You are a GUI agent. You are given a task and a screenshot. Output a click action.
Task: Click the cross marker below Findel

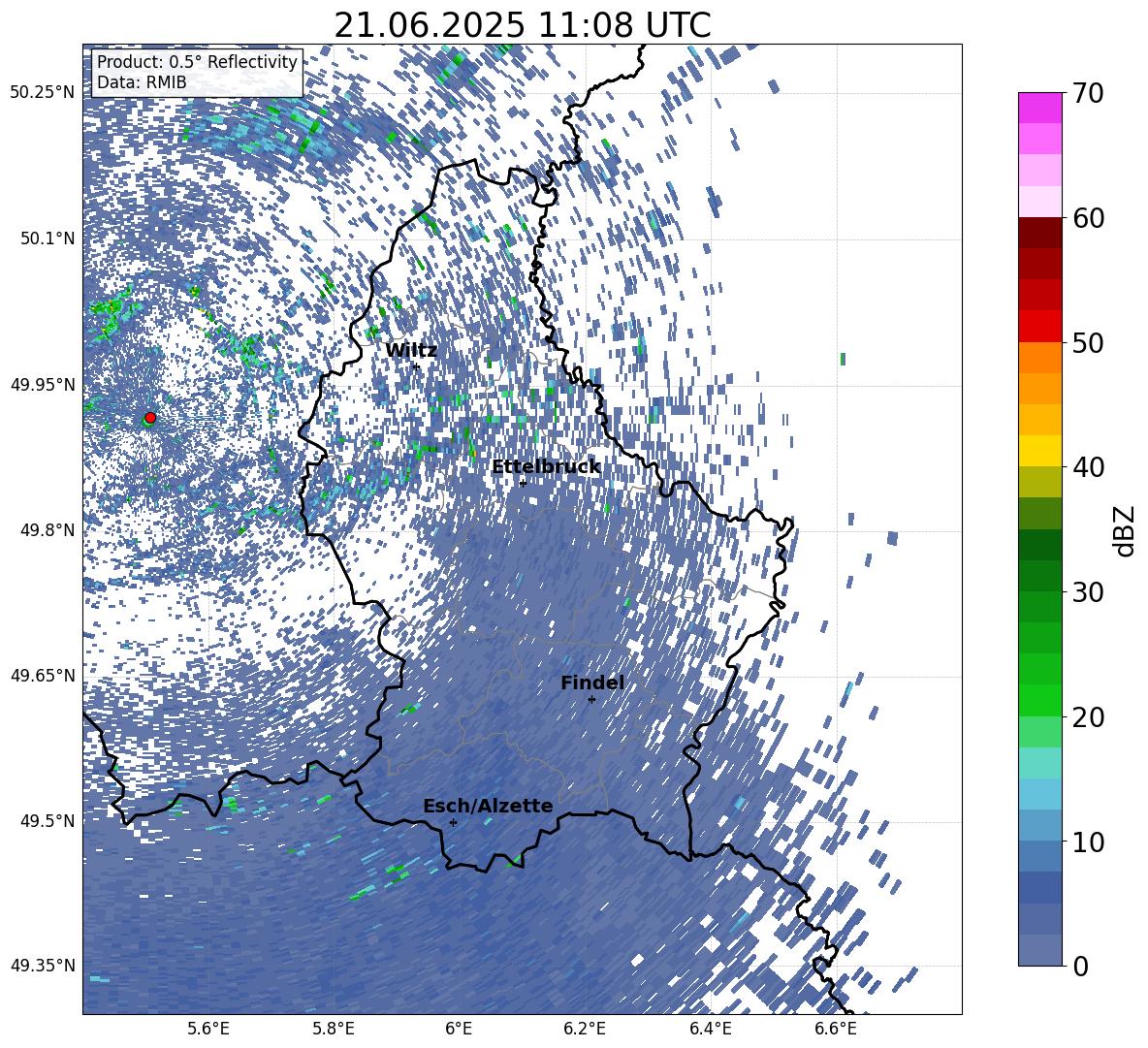pyautogui.click(x=591, y=700)
